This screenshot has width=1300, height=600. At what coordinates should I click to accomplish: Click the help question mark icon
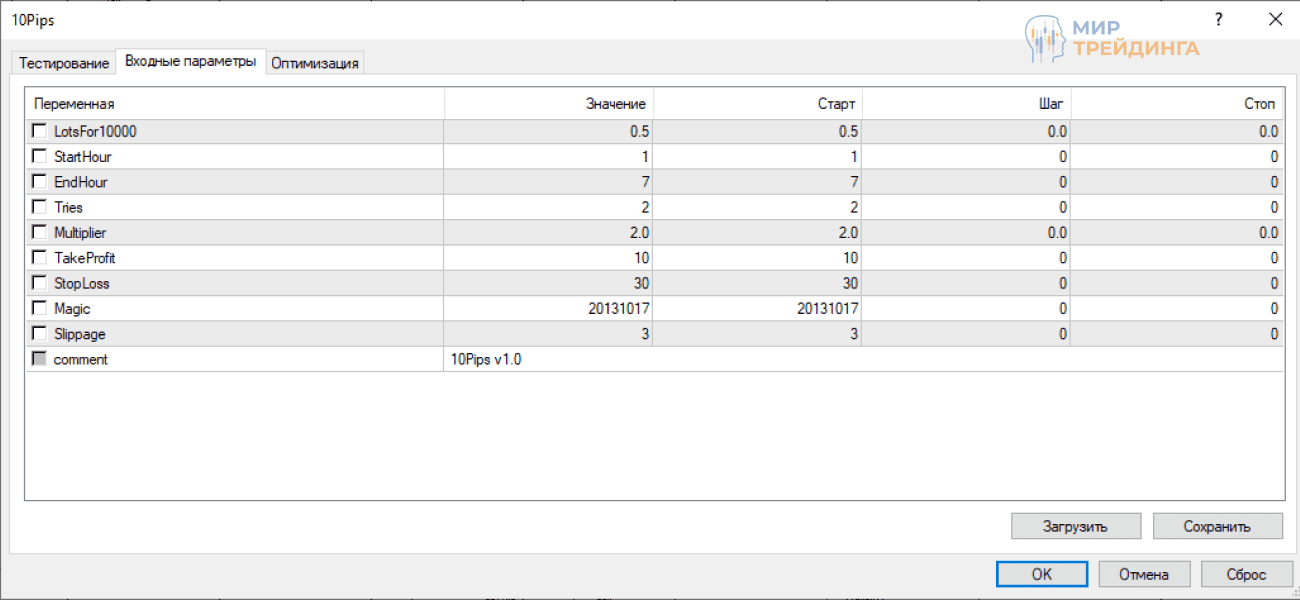(x=1218, y=19)
